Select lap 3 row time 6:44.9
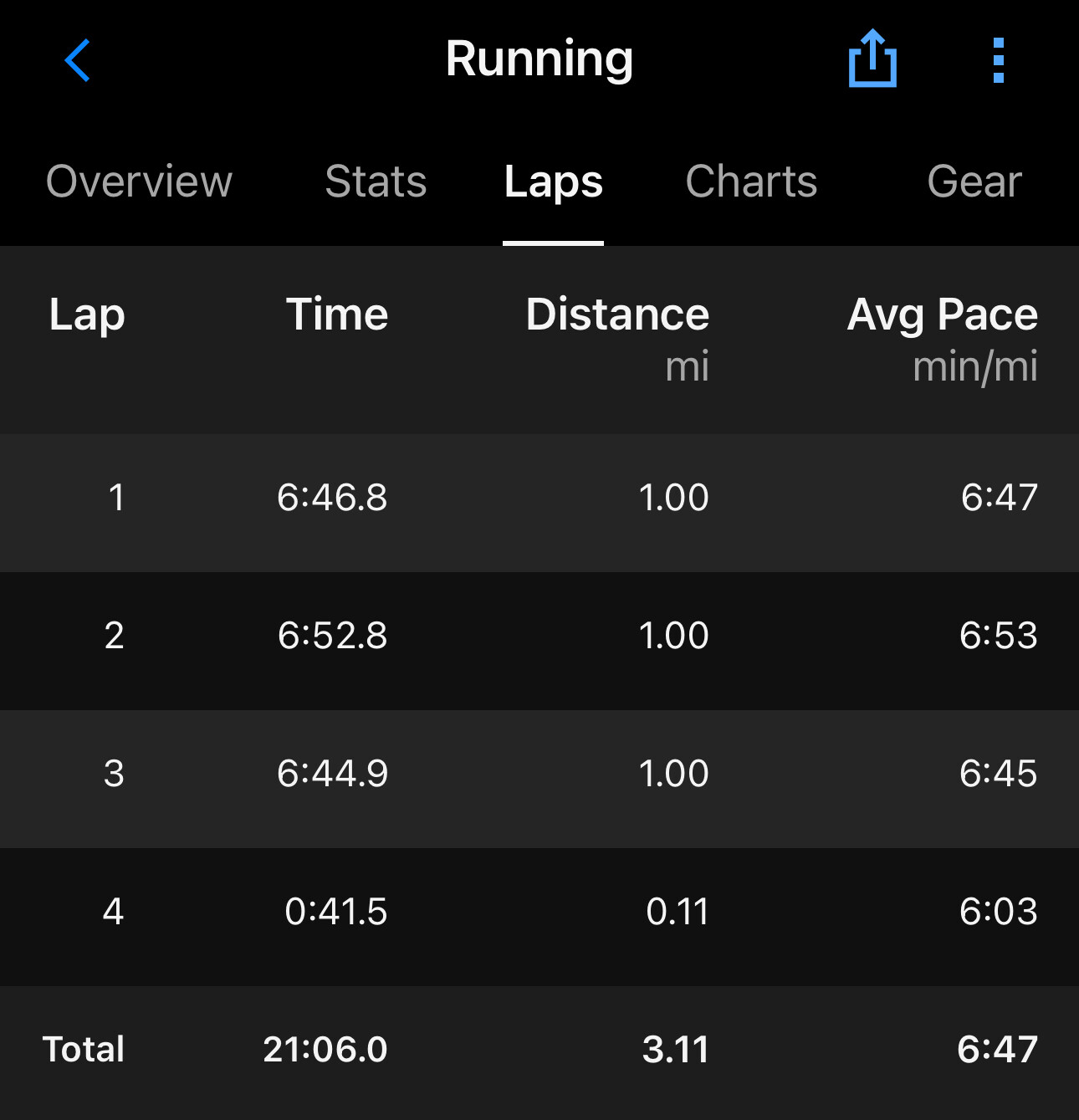 (x=332, y=774)
